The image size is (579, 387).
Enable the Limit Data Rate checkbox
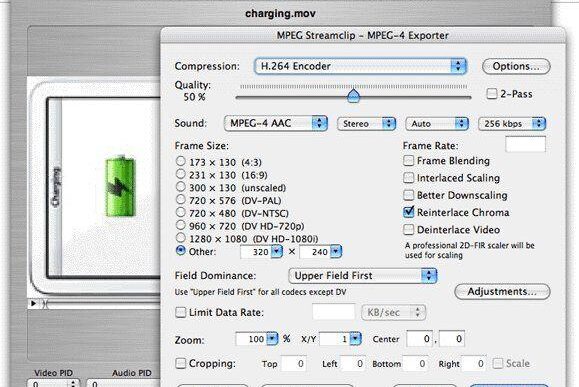(180, 312)
